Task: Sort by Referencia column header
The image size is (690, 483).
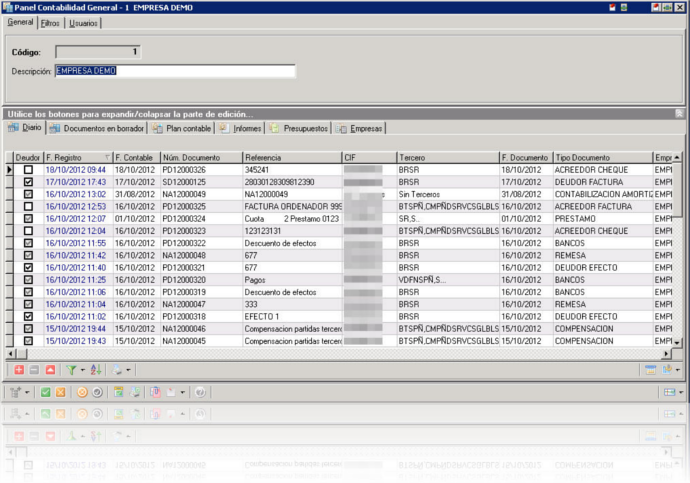Action: pos(292,157)
